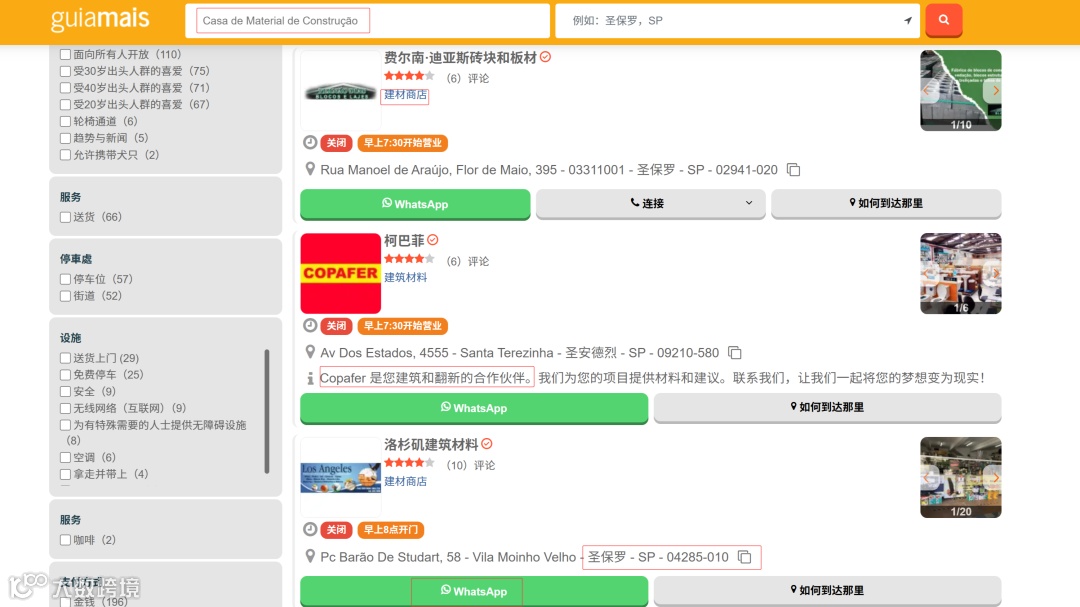Click WhatsApp button for 柯巴菲

pos(474,408)
